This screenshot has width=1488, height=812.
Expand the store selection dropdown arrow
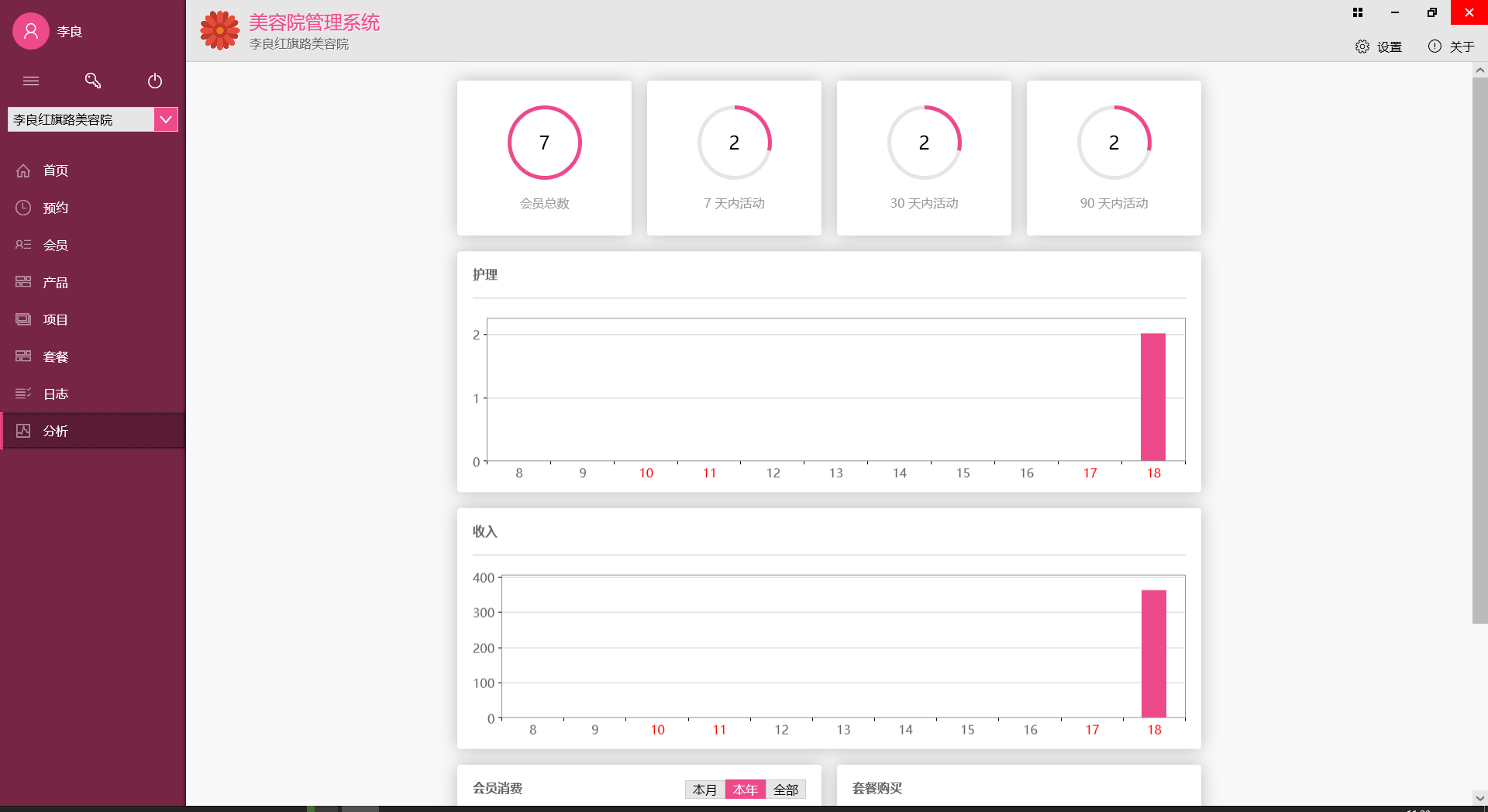pyautogui.click(x=166, y=119)
